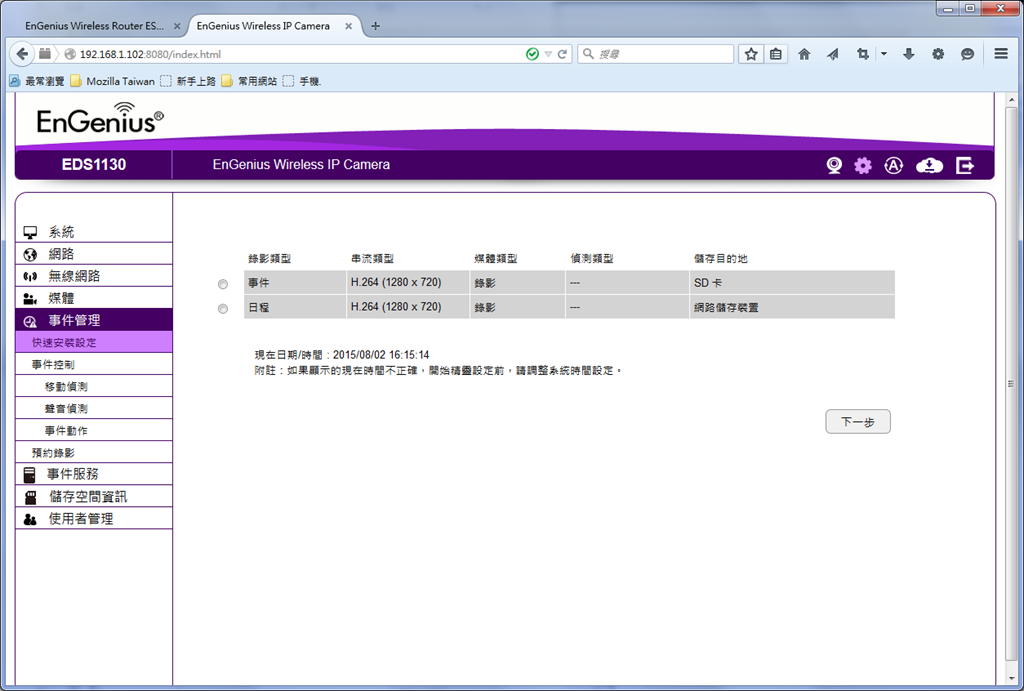
Task: Open the browser hamburger menu
Action: (x=1000, y=54)
